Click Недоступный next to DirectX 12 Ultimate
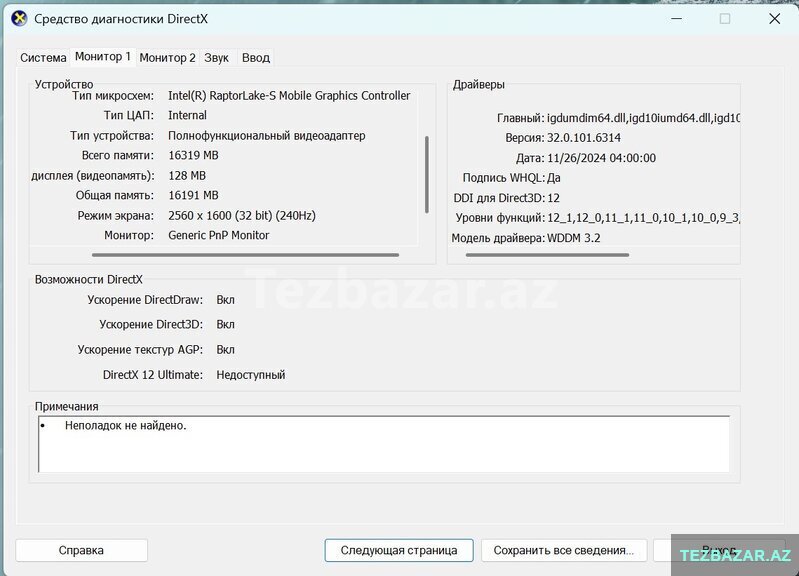799x576 pixels. coord(251,375)
